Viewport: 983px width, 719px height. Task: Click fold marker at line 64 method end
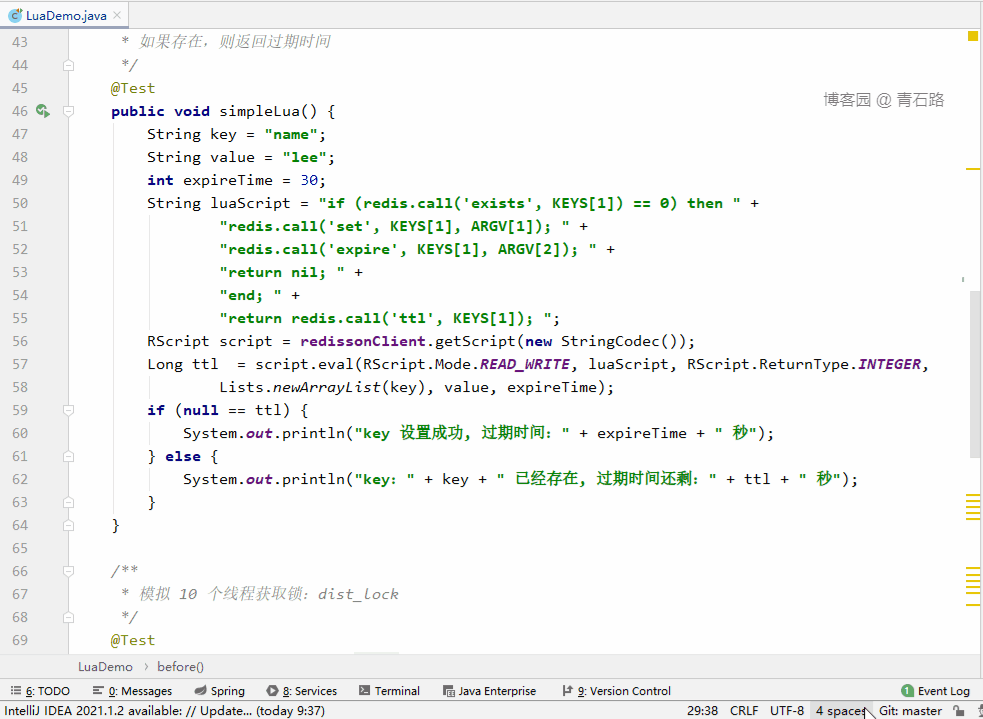tap(68, 525)
